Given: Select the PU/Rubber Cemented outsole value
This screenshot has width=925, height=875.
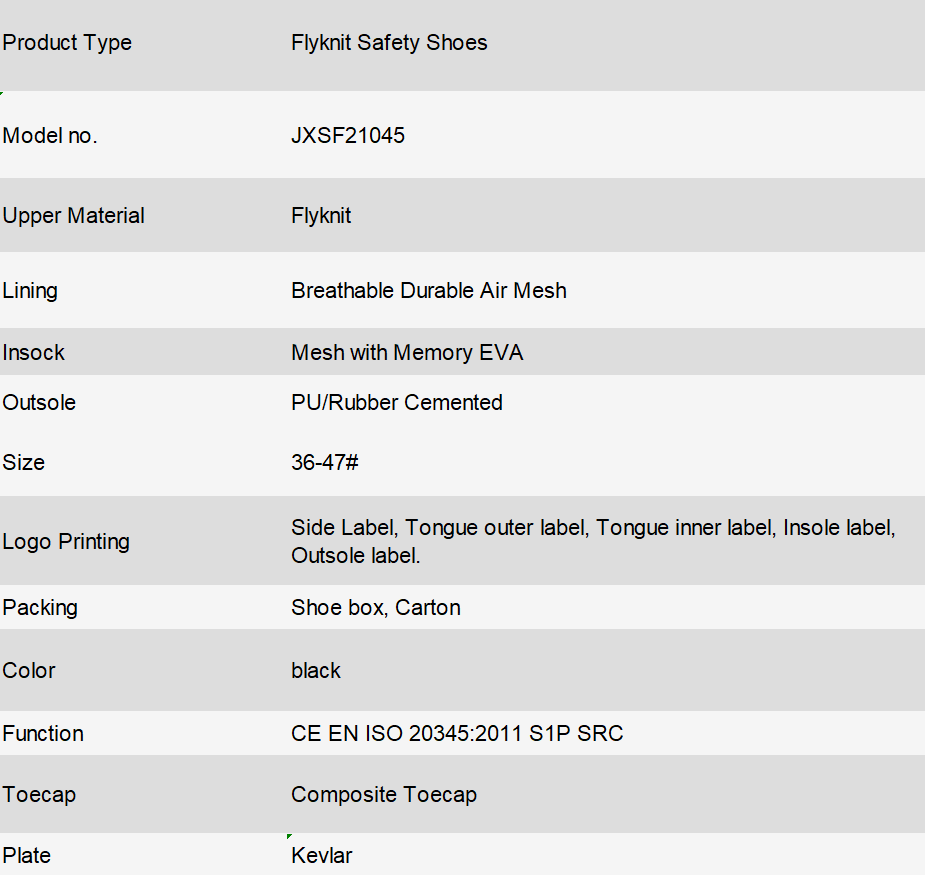Looking at the screenshot, I should [x=397, y=403].
